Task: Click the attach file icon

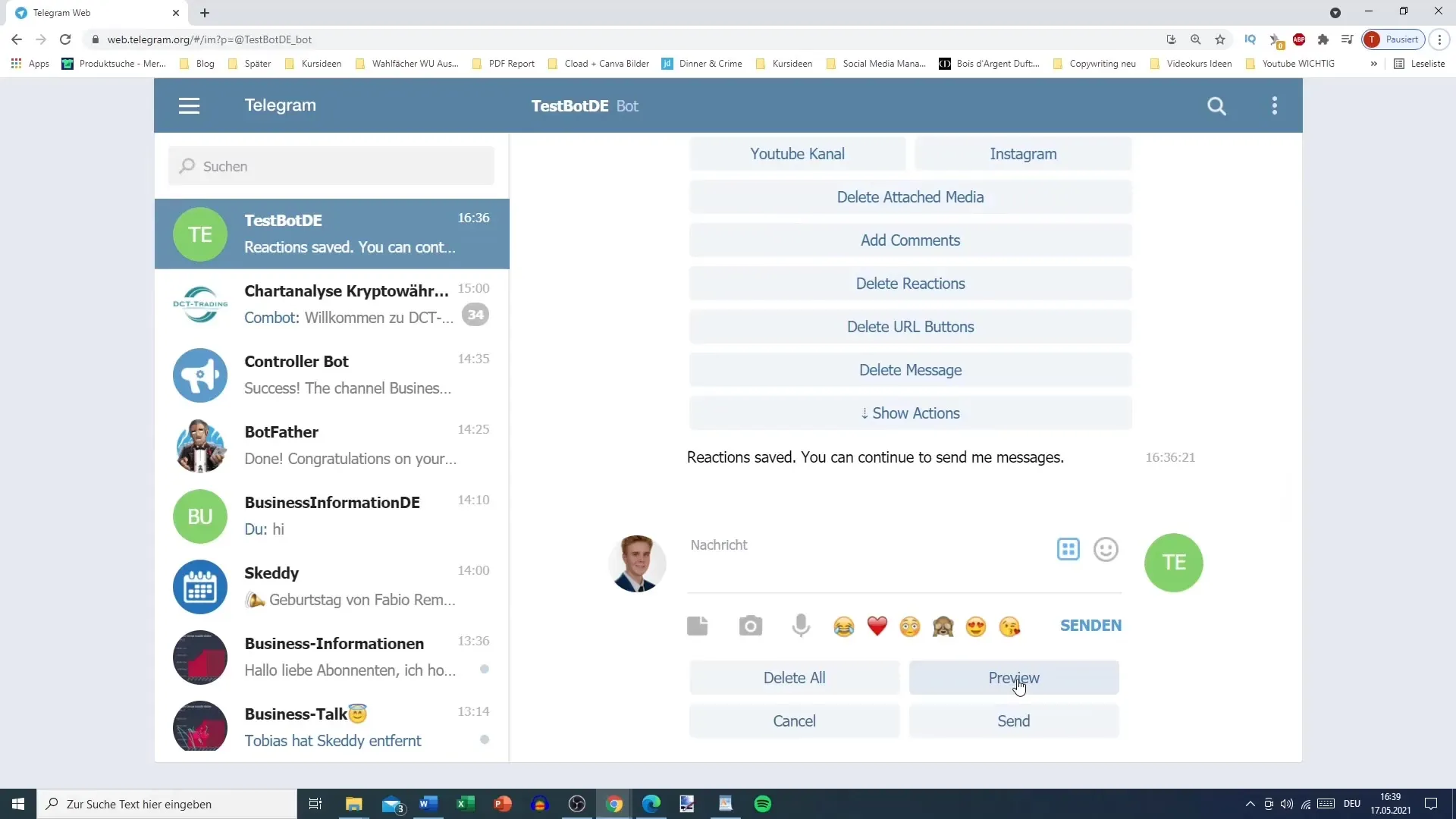Action: (x=697, y=625)
